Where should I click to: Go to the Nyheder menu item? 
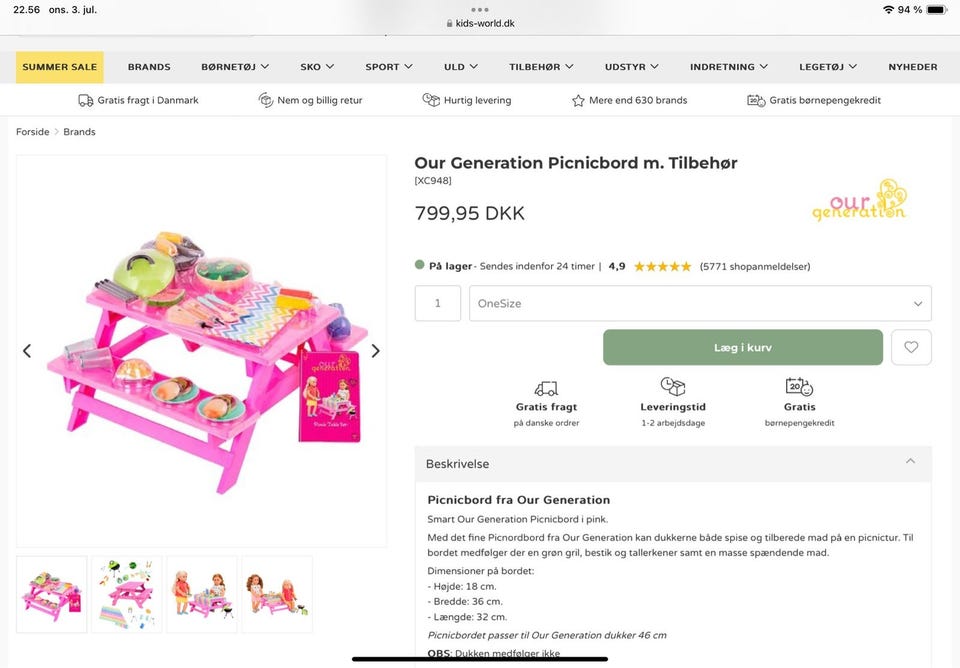tap(913, 67)
